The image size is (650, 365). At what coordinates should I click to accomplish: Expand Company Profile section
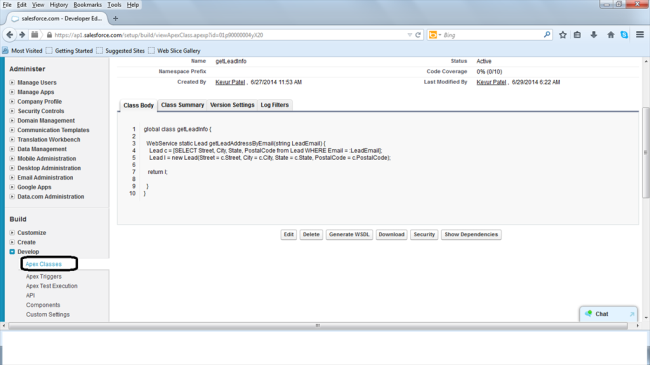click(12, 102)
